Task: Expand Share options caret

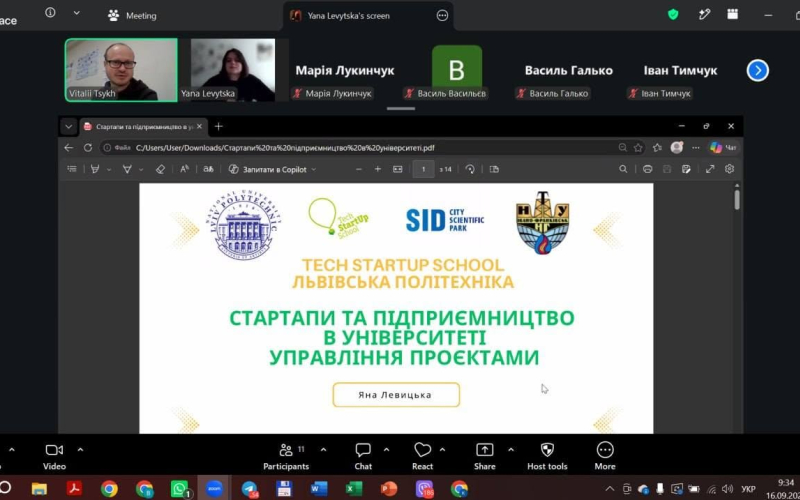Action: [511, 450]
